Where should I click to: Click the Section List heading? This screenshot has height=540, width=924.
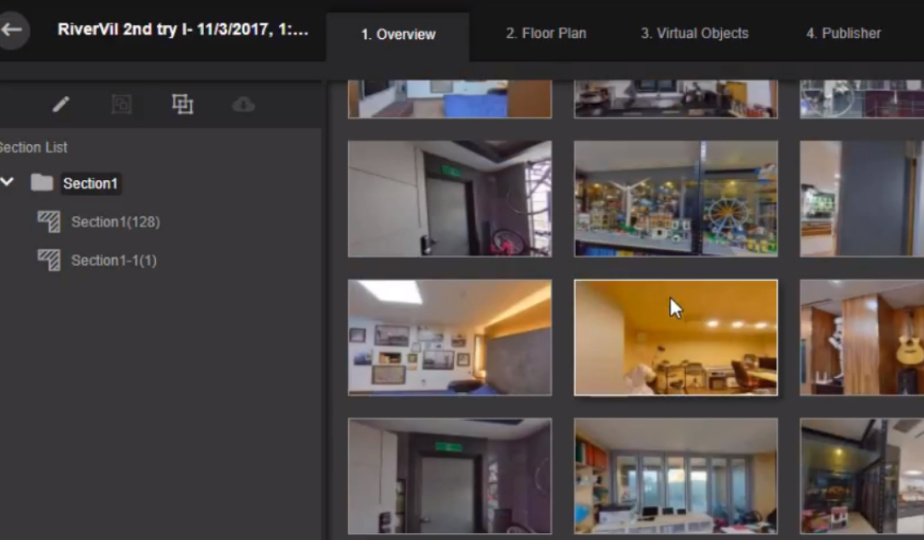click(x=34, y=147)
